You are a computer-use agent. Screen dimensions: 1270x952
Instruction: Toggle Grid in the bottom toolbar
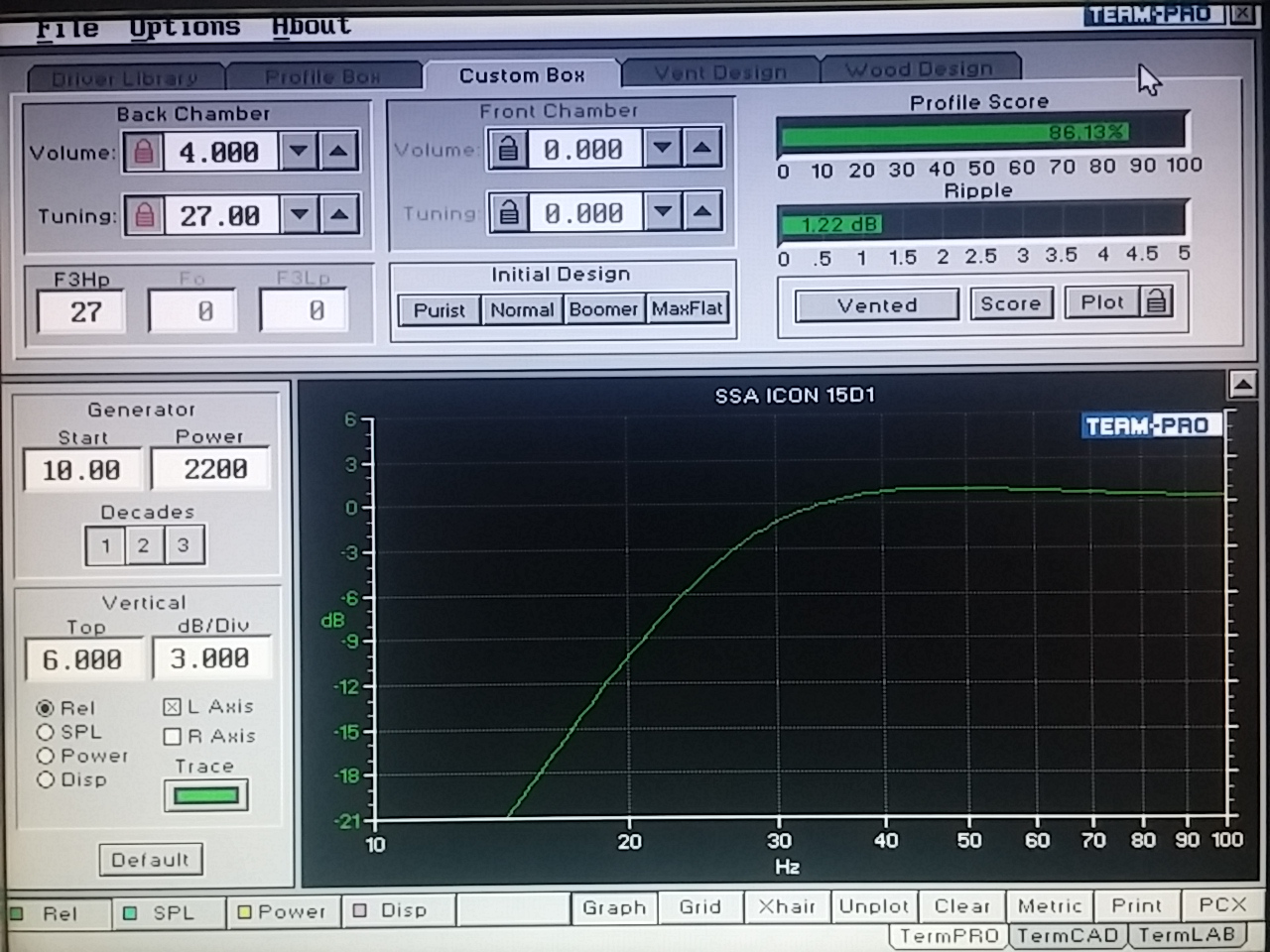click(x=700, y=906)
